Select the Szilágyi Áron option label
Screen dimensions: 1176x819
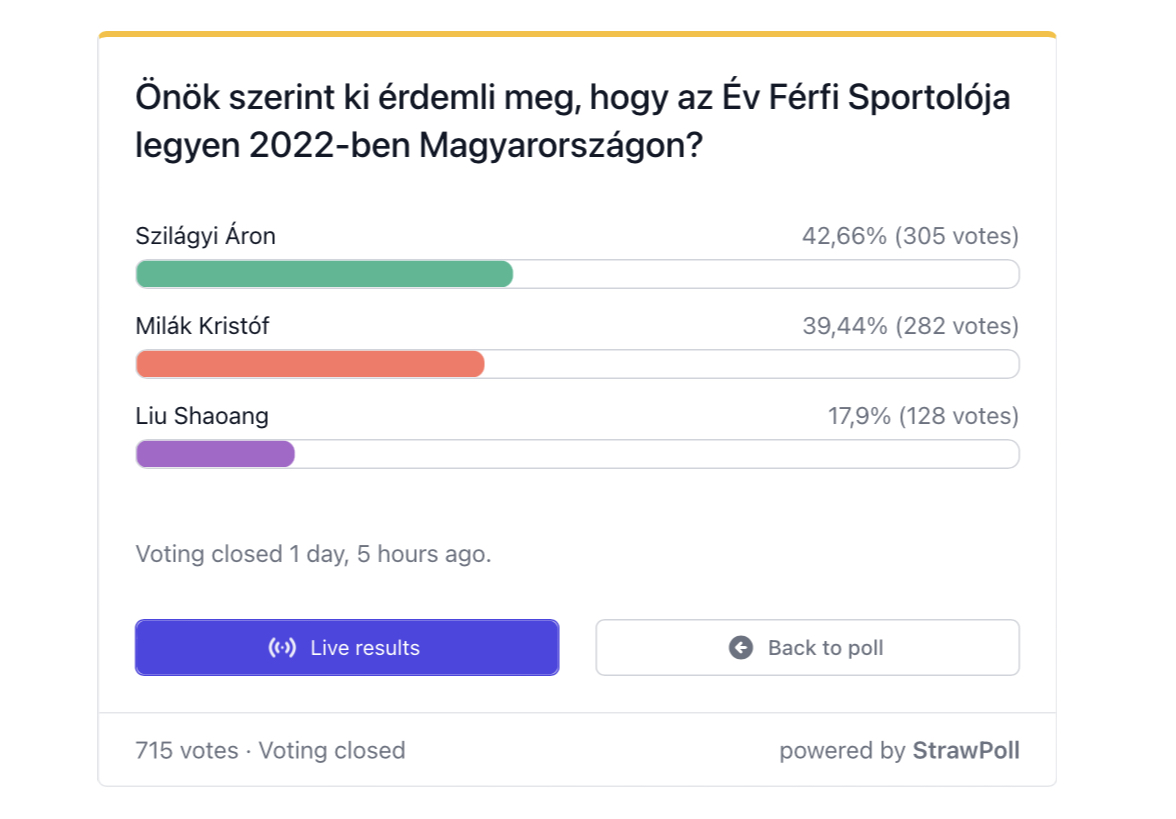tap(206, 236)
